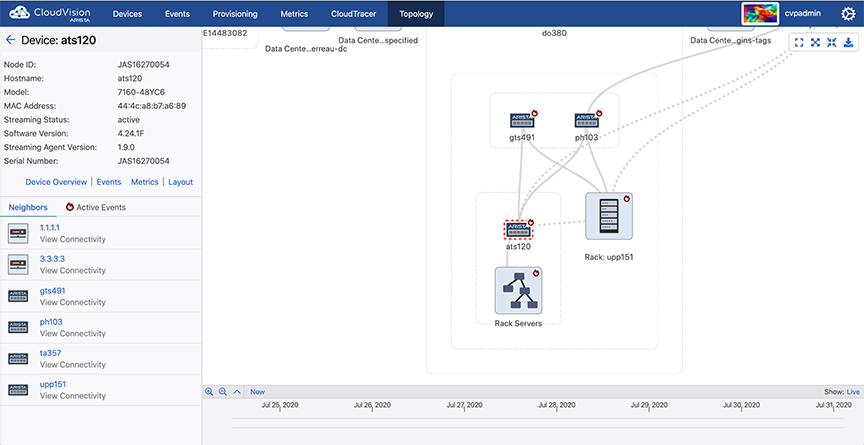Image resolution: width=864 pixels, height=445 pixels.
Task: Fit topology to screen with the brackets icon
Action: [799, 42]
